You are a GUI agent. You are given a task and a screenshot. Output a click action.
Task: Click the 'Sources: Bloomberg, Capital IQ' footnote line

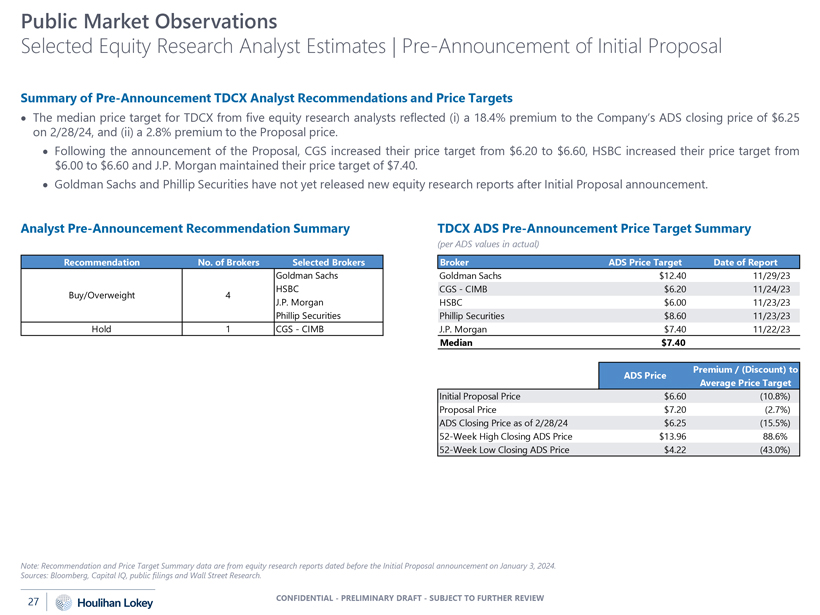141,576
